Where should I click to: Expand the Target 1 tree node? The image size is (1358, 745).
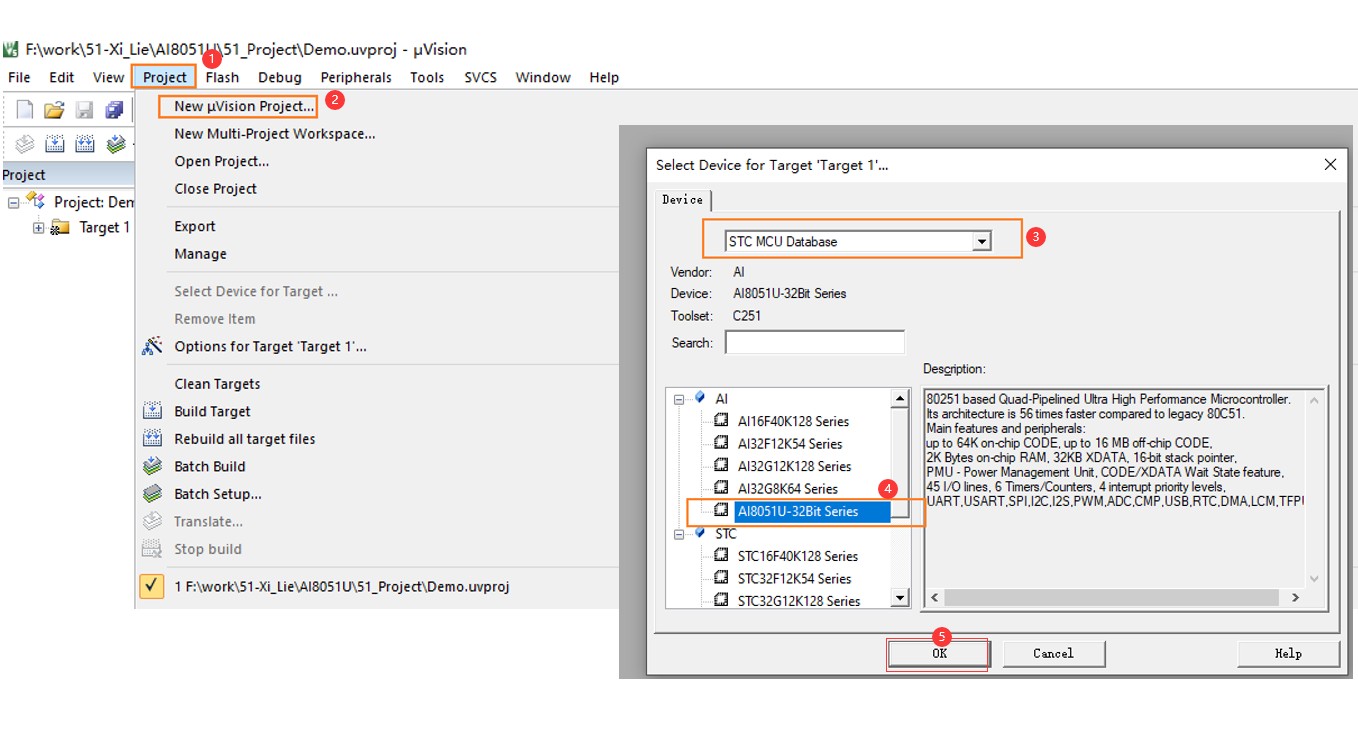coord(39,228)
